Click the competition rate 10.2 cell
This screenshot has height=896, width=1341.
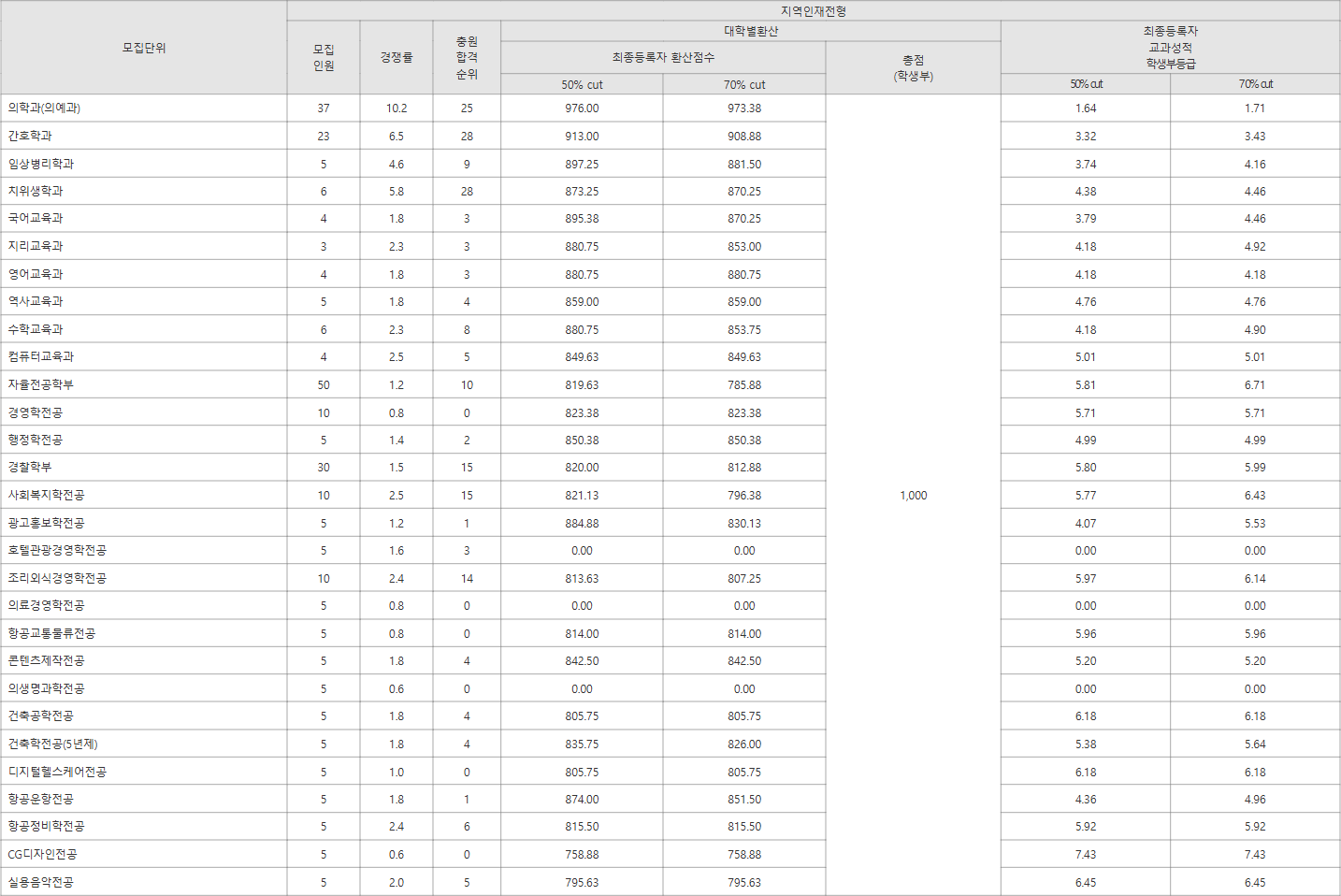[396, 108]
